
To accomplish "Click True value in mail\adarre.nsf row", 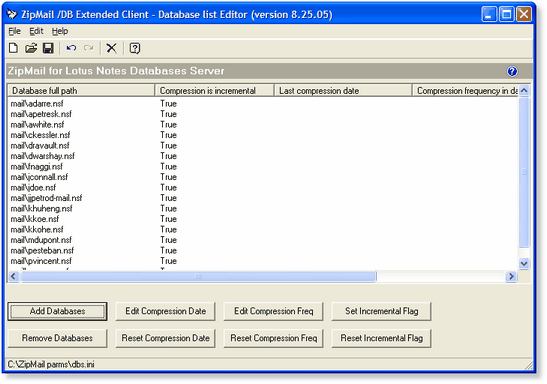I will [x=168, y=104].
